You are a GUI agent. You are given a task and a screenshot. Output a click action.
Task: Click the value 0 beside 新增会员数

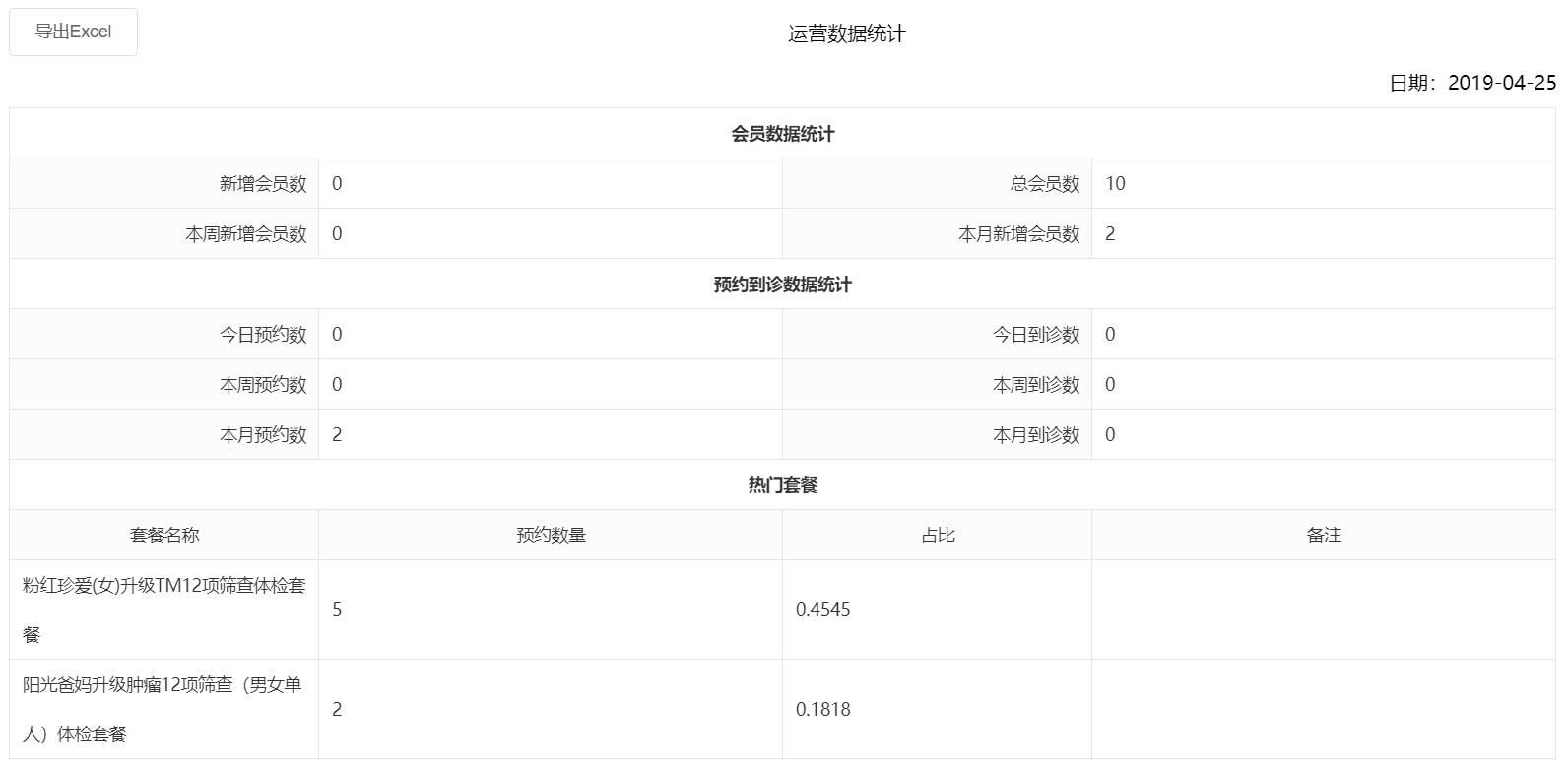click(x=337, y=184)
